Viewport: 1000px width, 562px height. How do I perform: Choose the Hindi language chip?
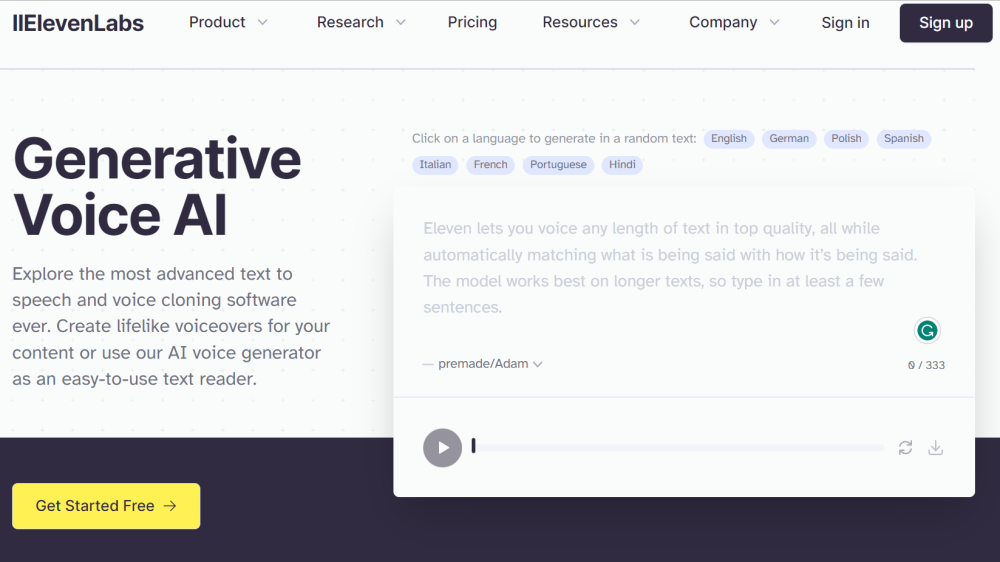click(x=622, y=165)
